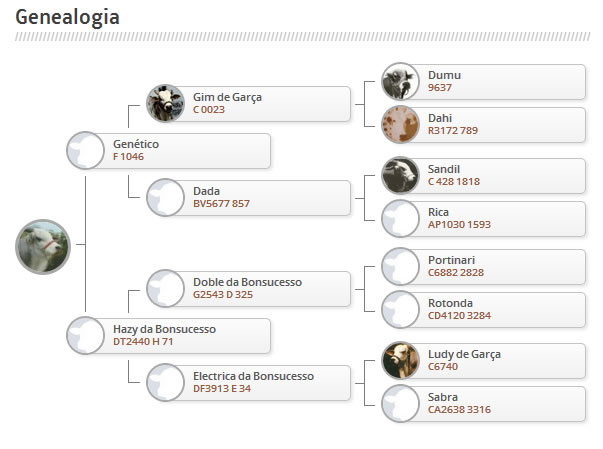Click Sabra registration code CA2638 3316
The image size is (603, 449).
459,410
